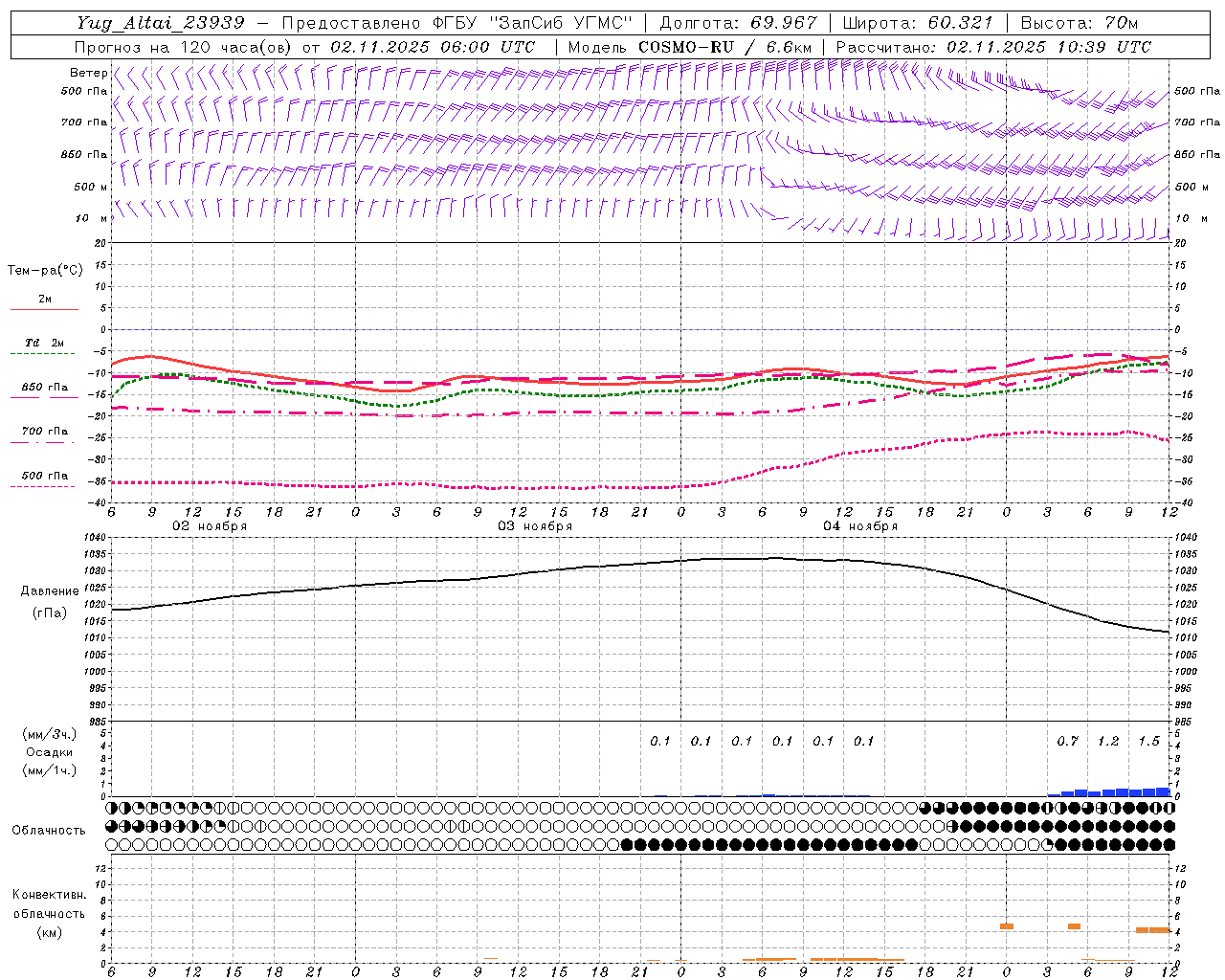
Task: Click the Давление pressure panel label
Action: [50, 591]
